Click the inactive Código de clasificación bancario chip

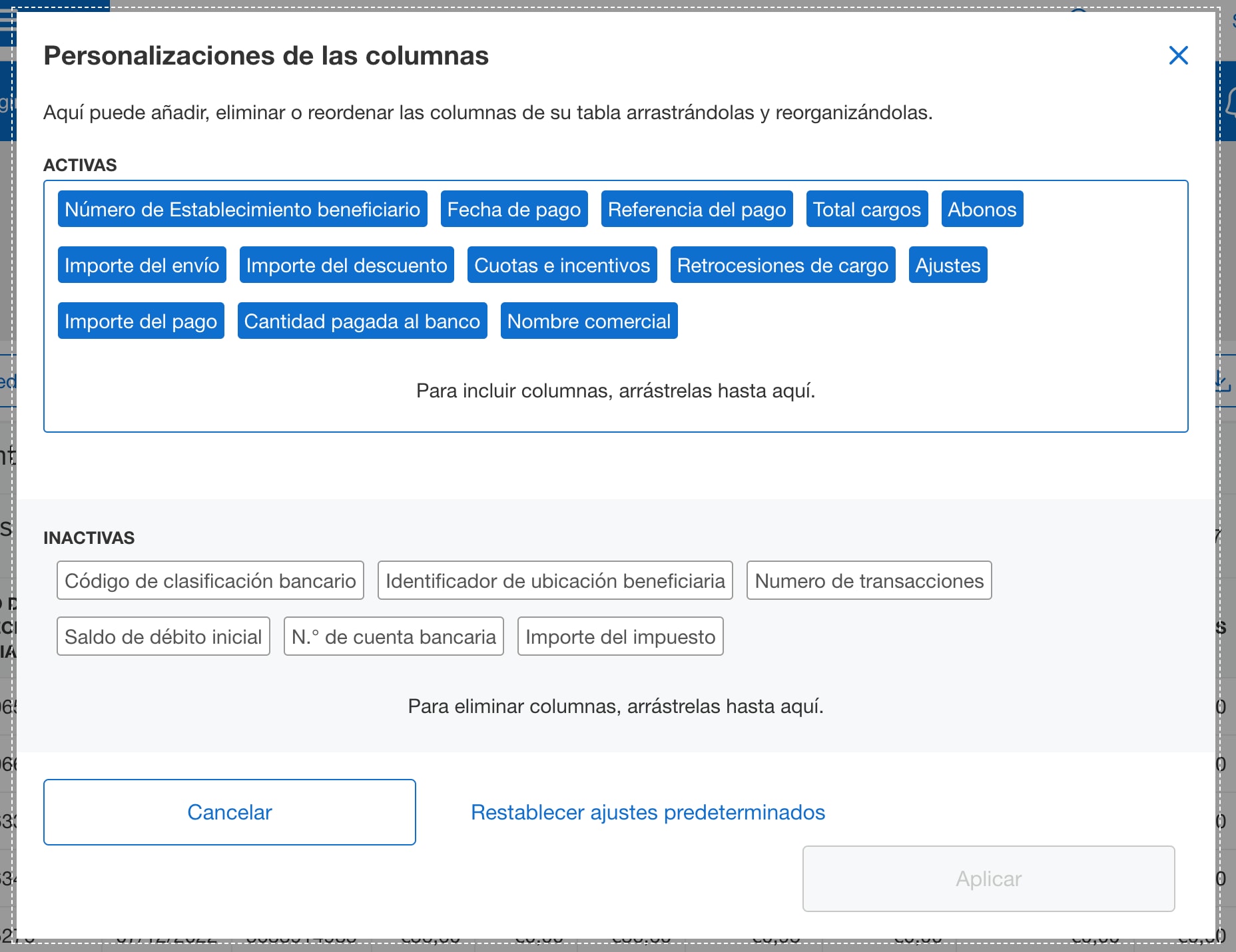(x=210, y=580)
